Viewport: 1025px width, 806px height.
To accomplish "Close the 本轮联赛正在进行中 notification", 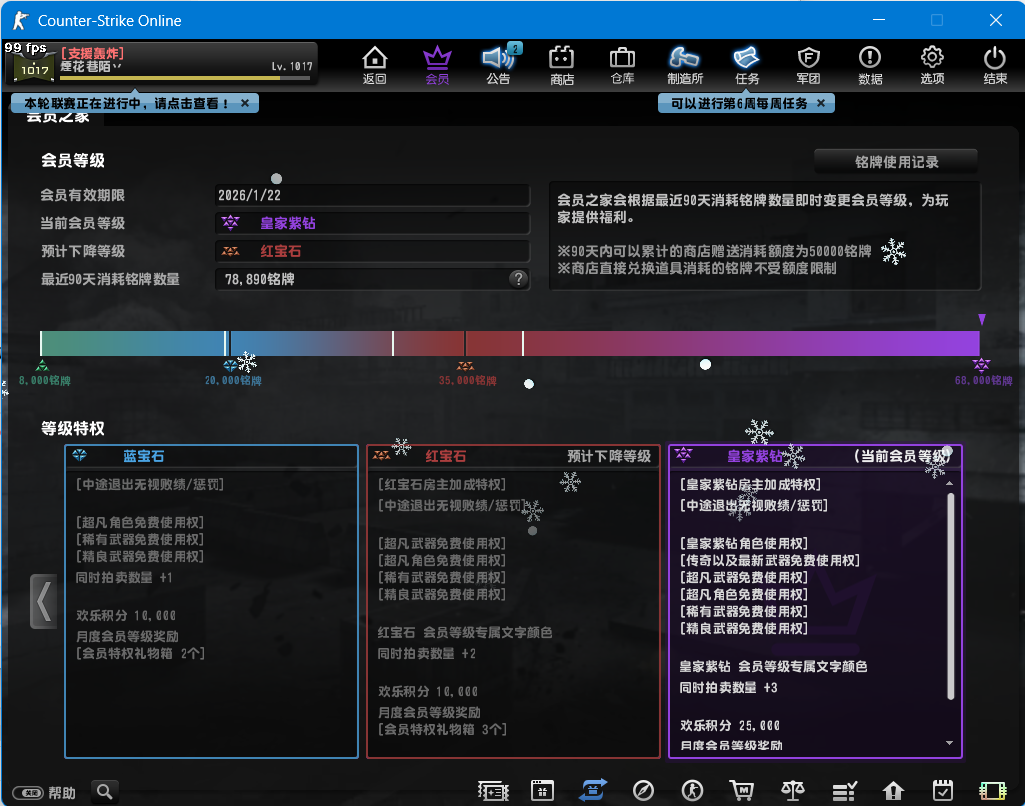I will (x=246, y=103).
